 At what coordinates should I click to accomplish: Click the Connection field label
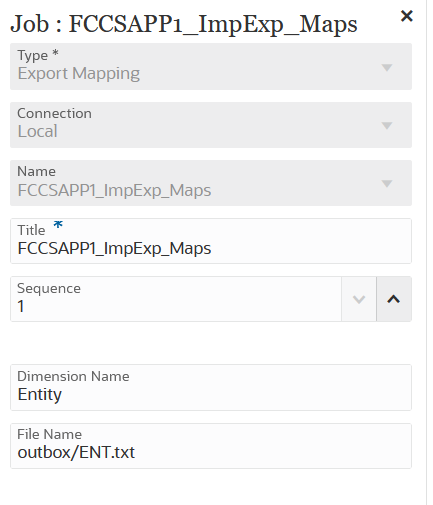pos(54,113)
